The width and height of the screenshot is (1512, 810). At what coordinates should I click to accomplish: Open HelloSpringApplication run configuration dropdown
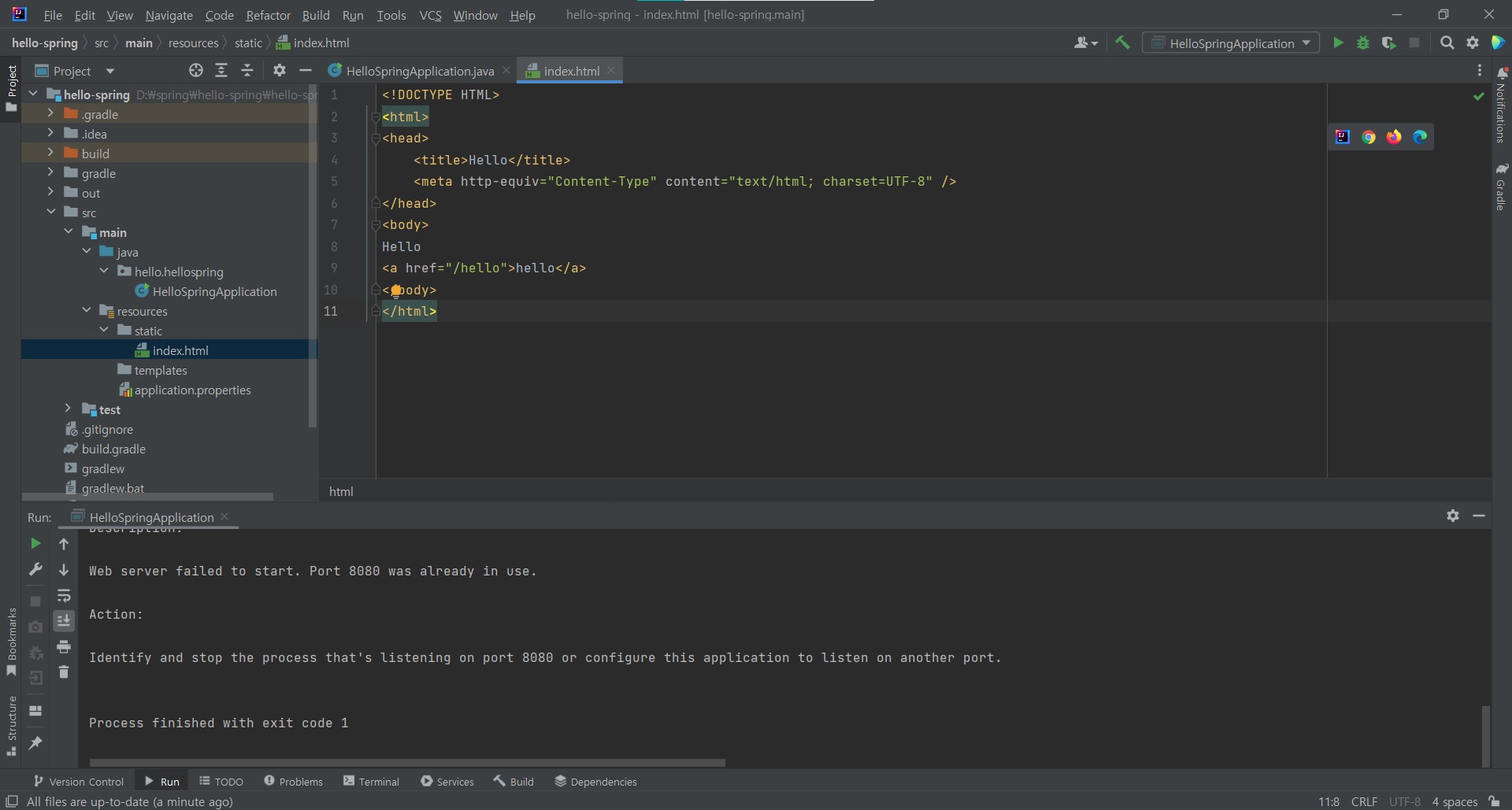click(1231, 43)
